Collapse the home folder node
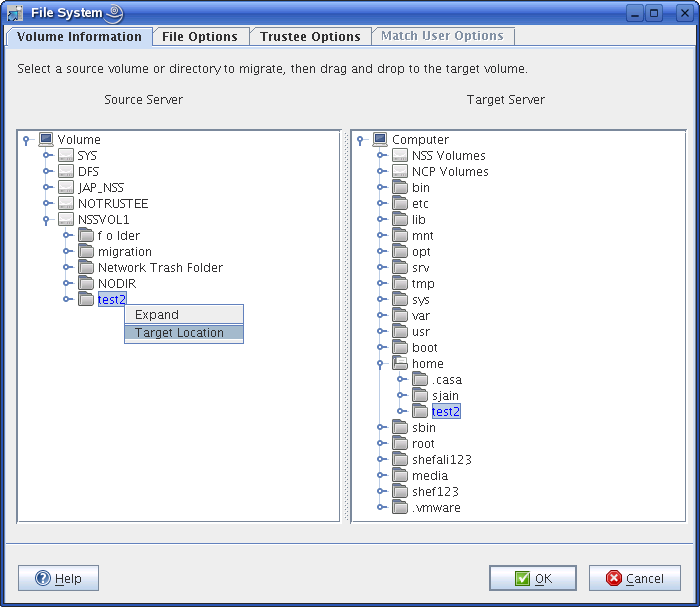700x607 pixels. 381,364
